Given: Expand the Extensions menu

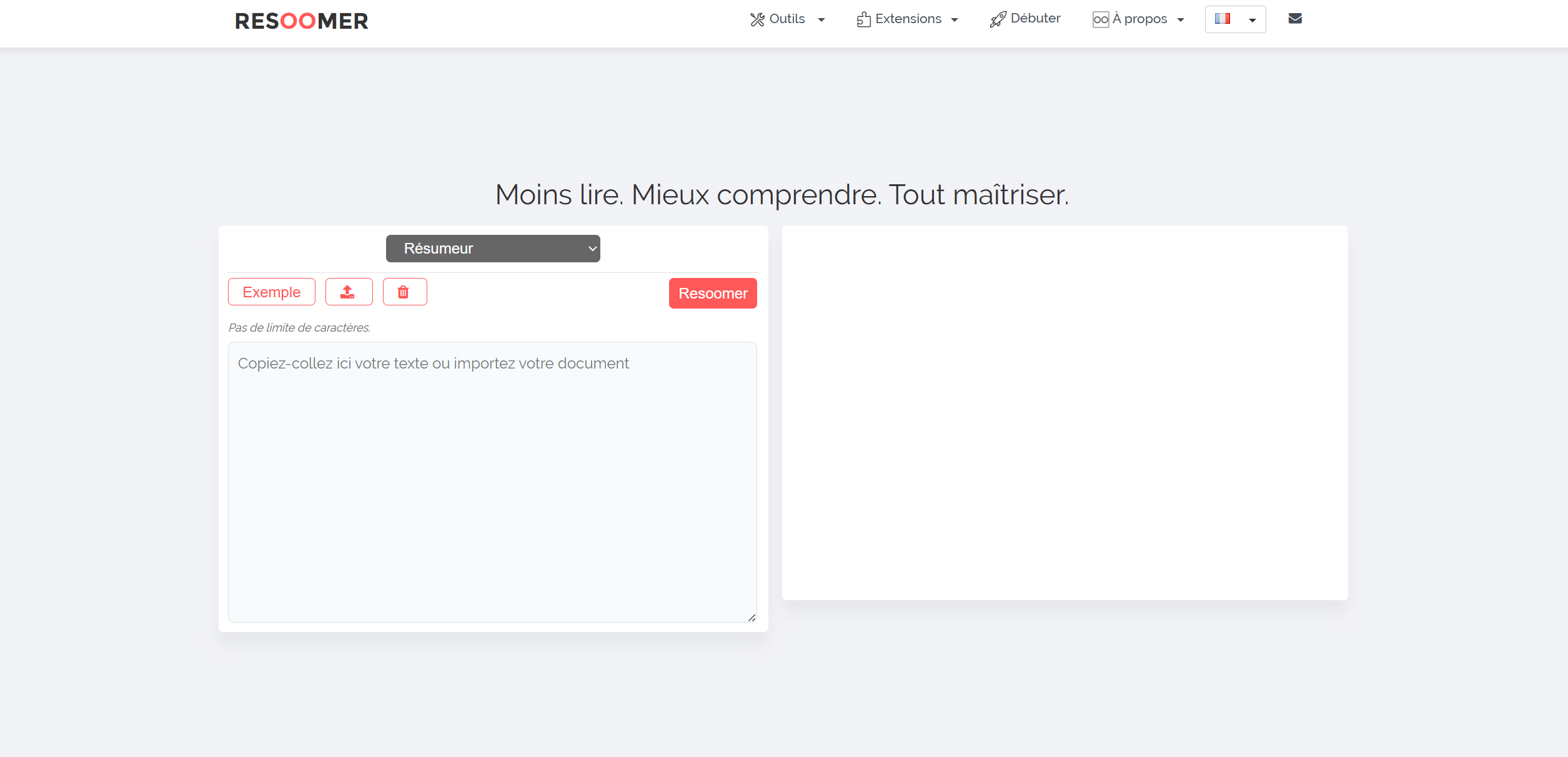Looking at the screenshot, I should 907,19.
